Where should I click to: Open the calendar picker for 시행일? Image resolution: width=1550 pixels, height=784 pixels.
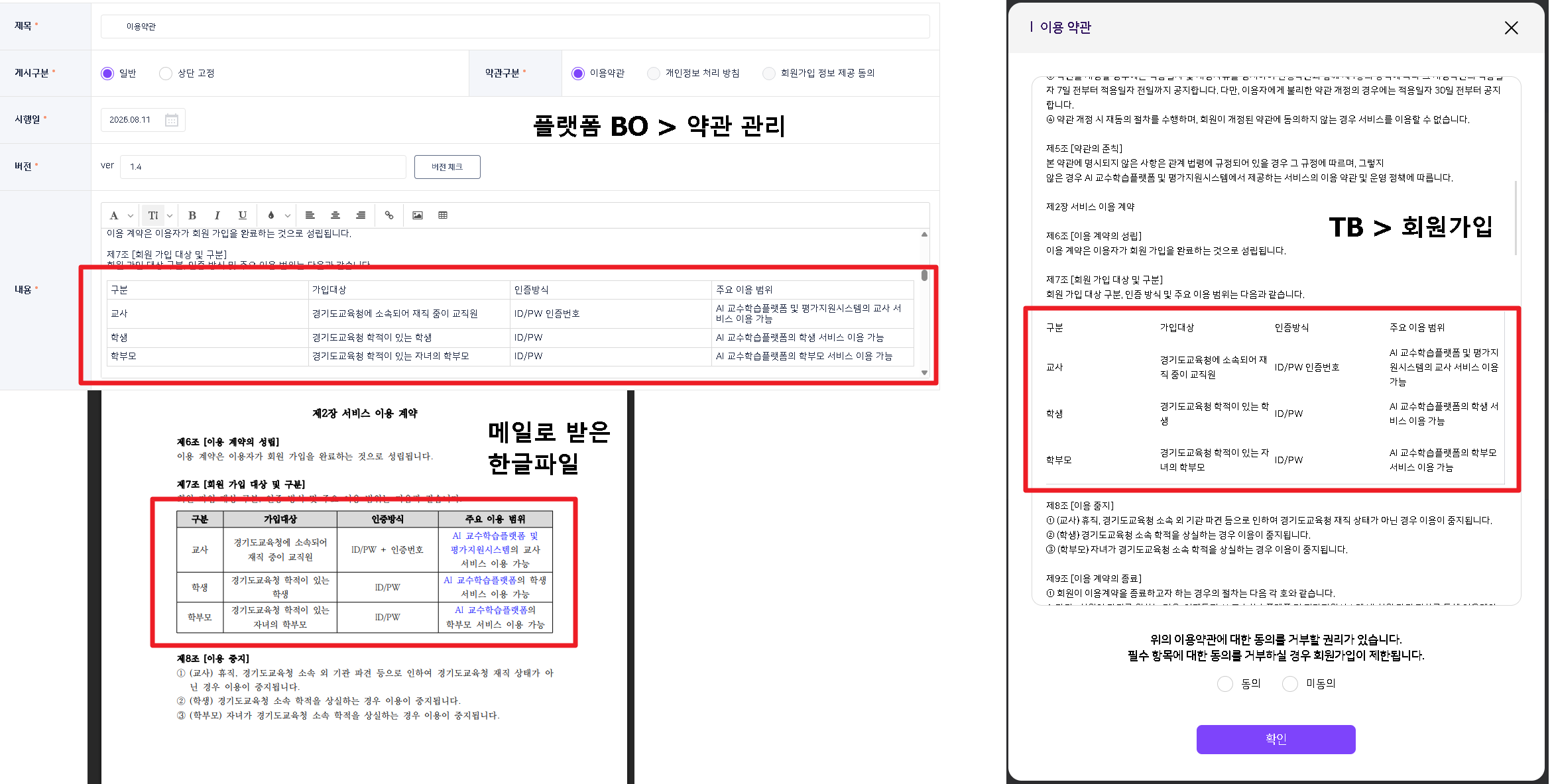click(x=172, y=120)
